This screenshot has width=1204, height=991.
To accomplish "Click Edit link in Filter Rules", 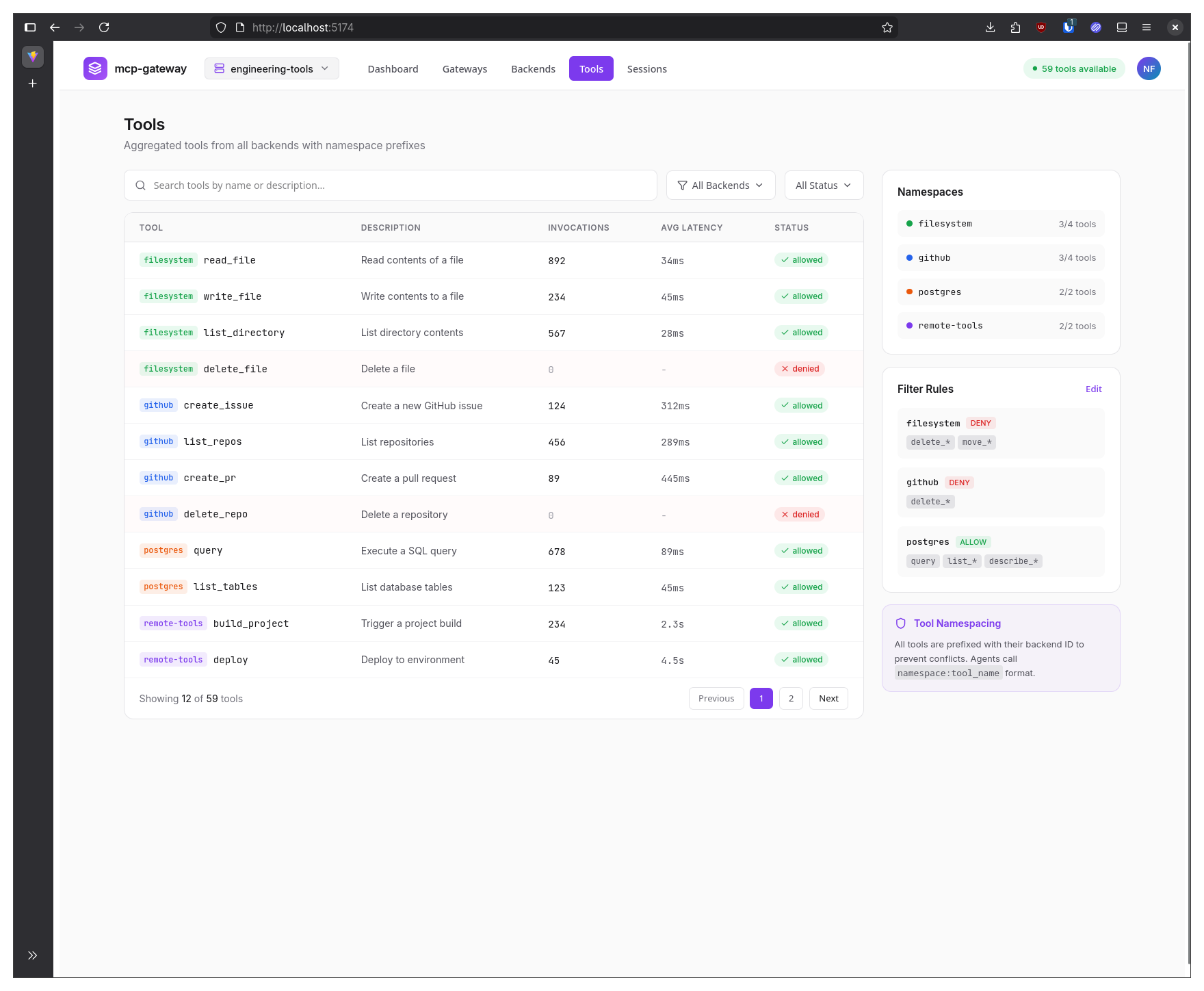I will pos(1093,389).
